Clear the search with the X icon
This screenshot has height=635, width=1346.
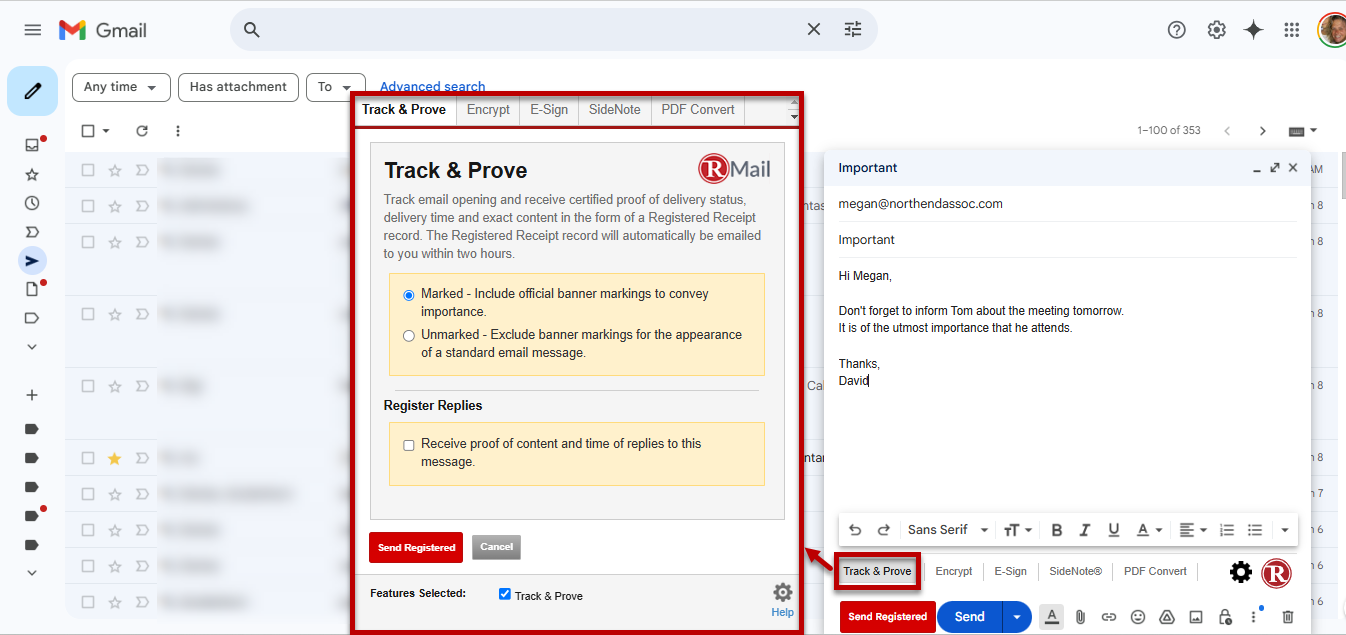click(814, 30)
